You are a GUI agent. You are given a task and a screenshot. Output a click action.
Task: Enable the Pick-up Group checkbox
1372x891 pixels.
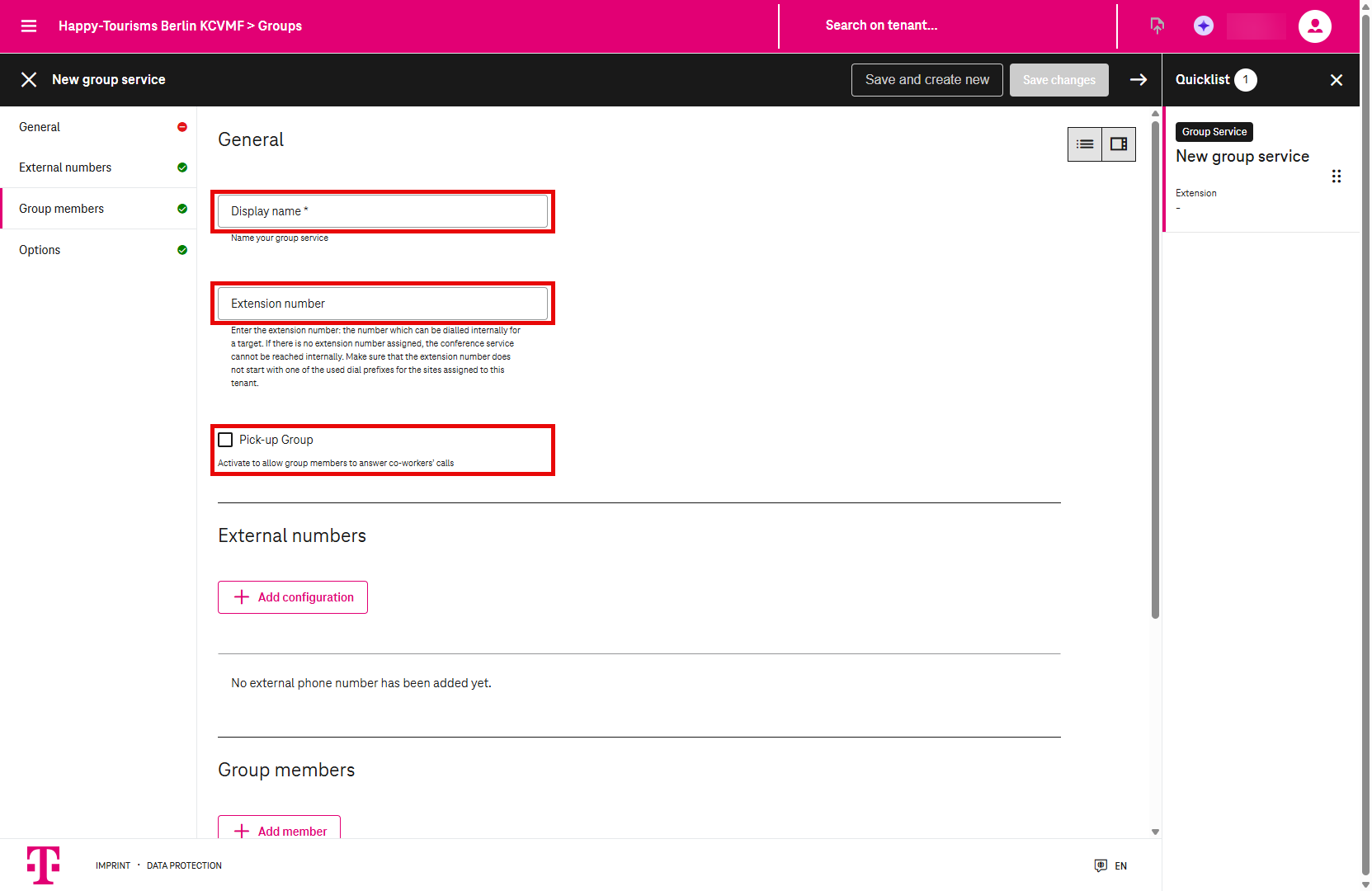click(x=225, y=440)
